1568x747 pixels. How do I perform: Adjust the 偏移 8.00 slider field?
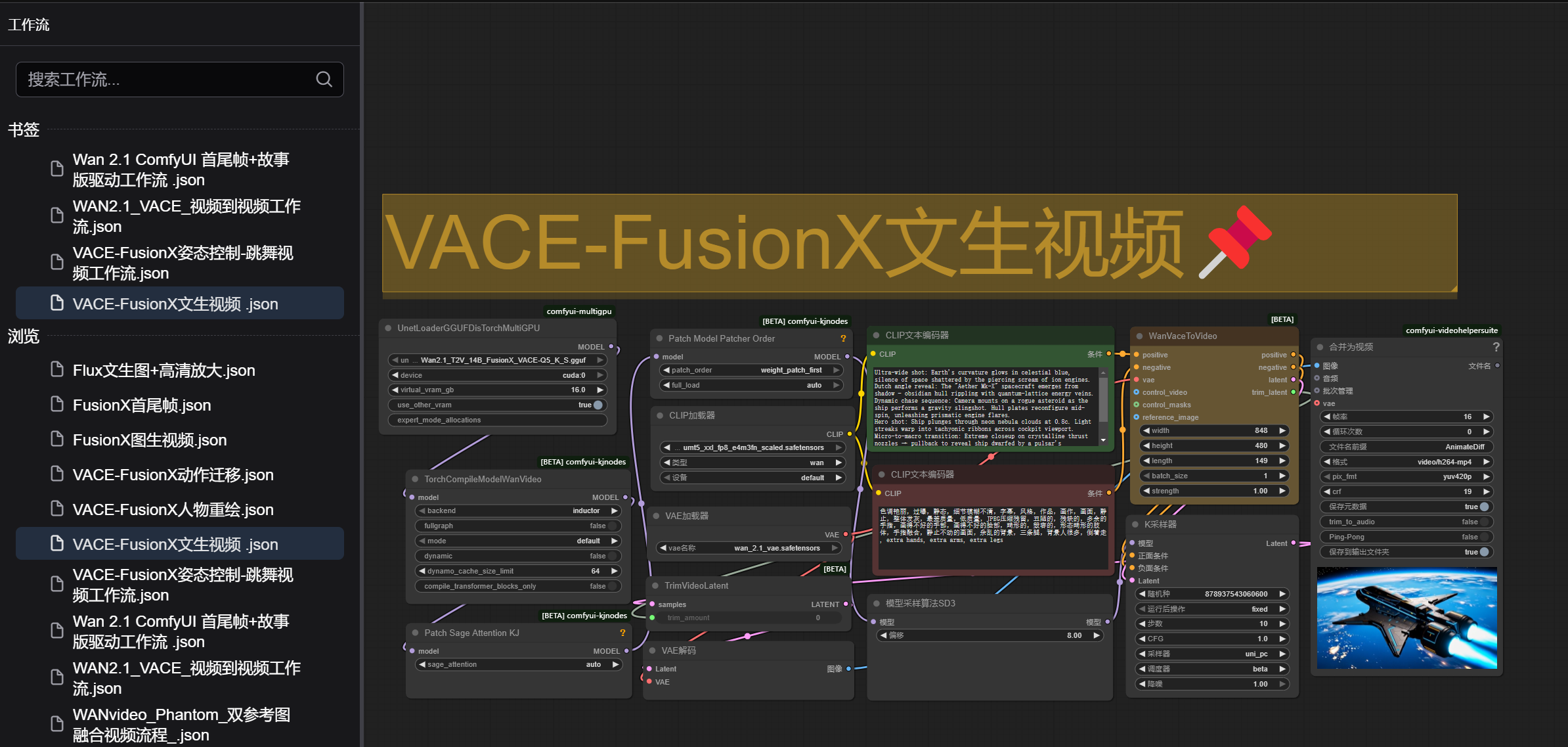point(990,635)
